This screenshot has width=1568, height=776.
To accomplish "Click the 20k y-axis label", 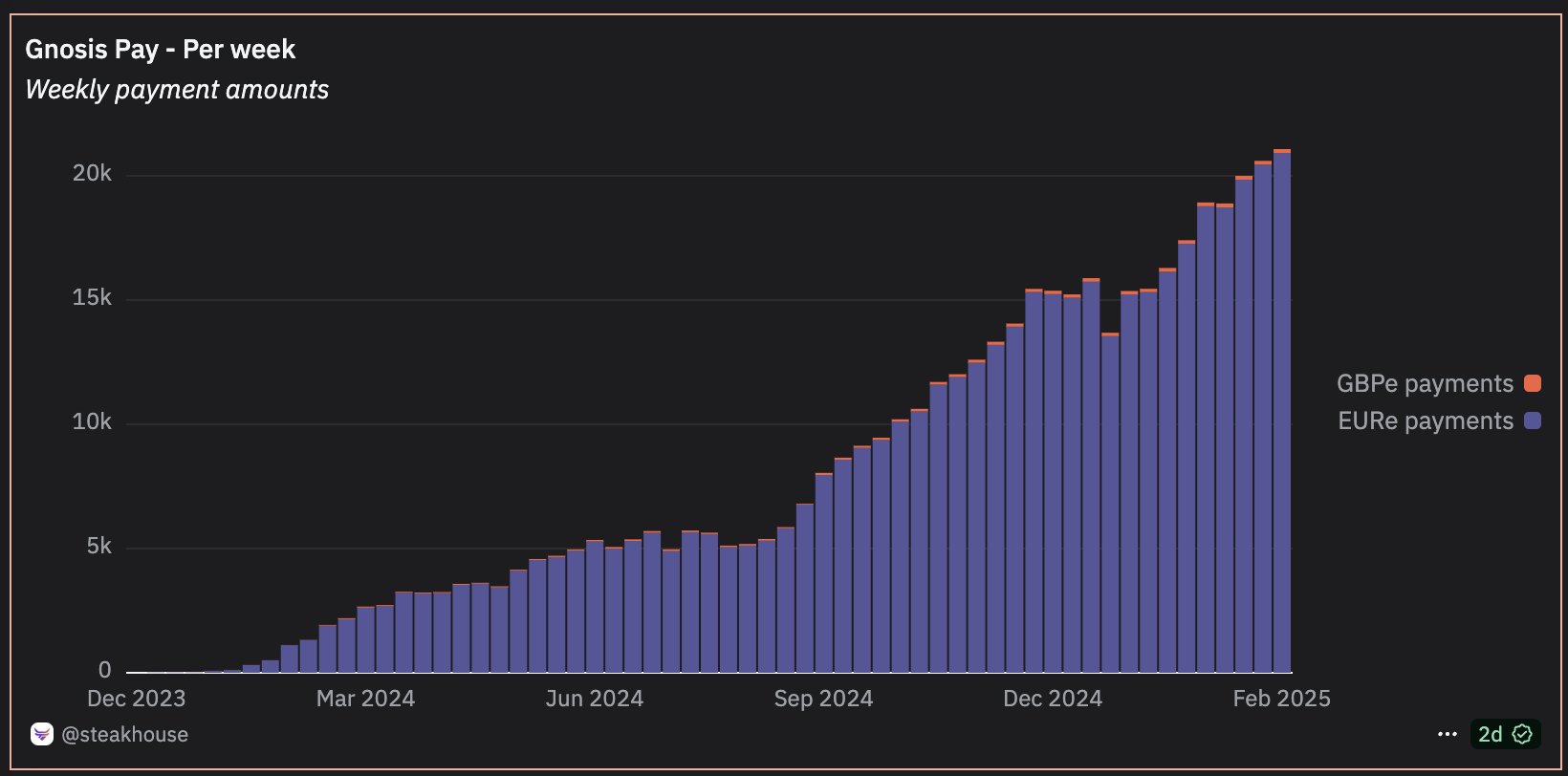I will (x=92, y=173).
